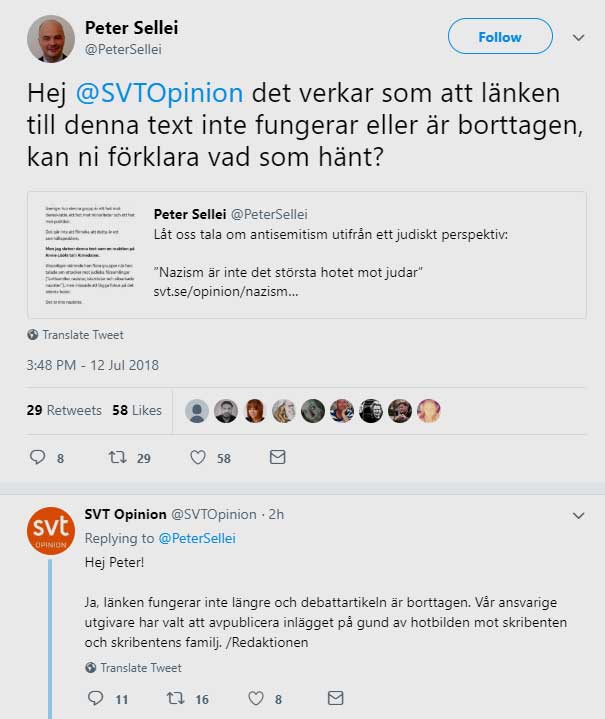The height and width of the screenshot is (719, 605).
Task: Open the @PeterSellei link in Replying to
Action: click(196, 538)
